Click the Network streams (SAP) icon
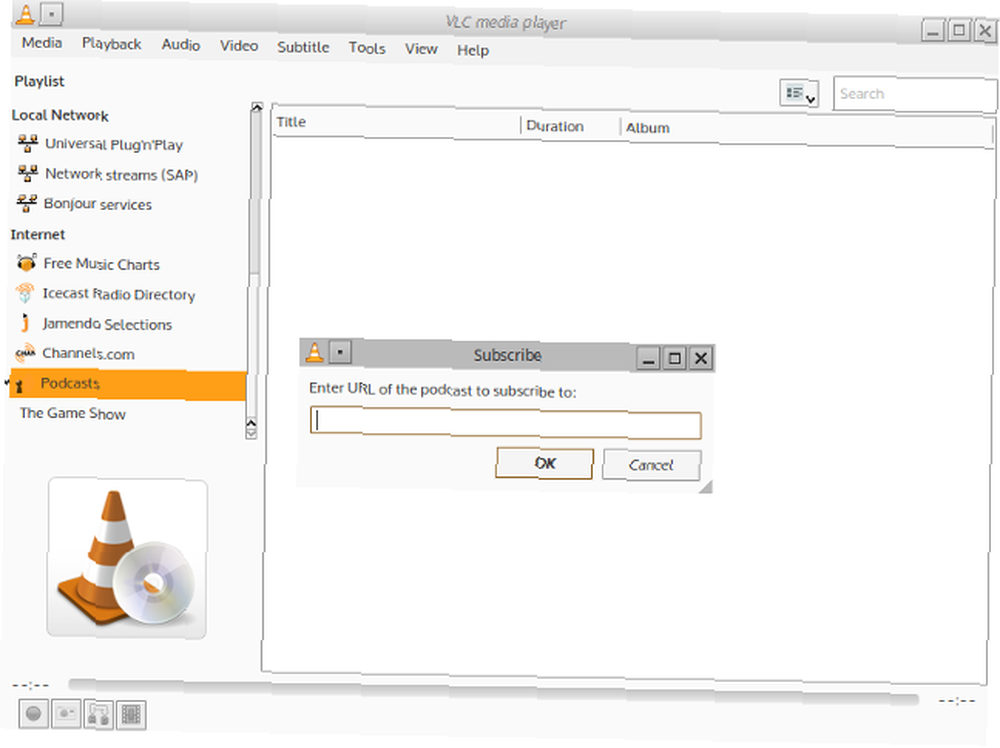The width and height of the screenshot is (1000, 748). click(27, 173)
